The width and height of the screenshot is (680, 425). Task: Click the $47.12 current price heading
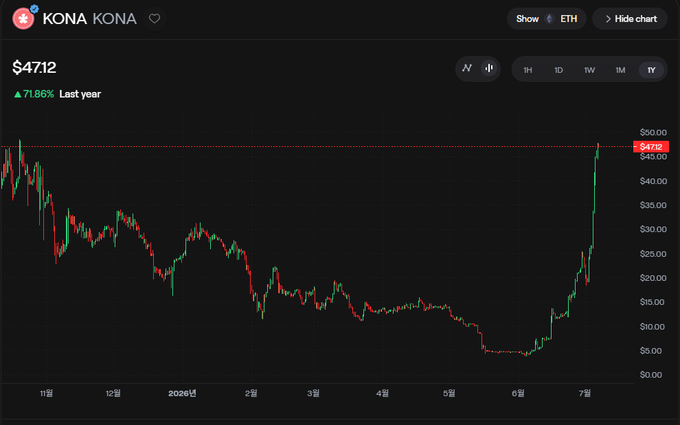tap(34, 67)
